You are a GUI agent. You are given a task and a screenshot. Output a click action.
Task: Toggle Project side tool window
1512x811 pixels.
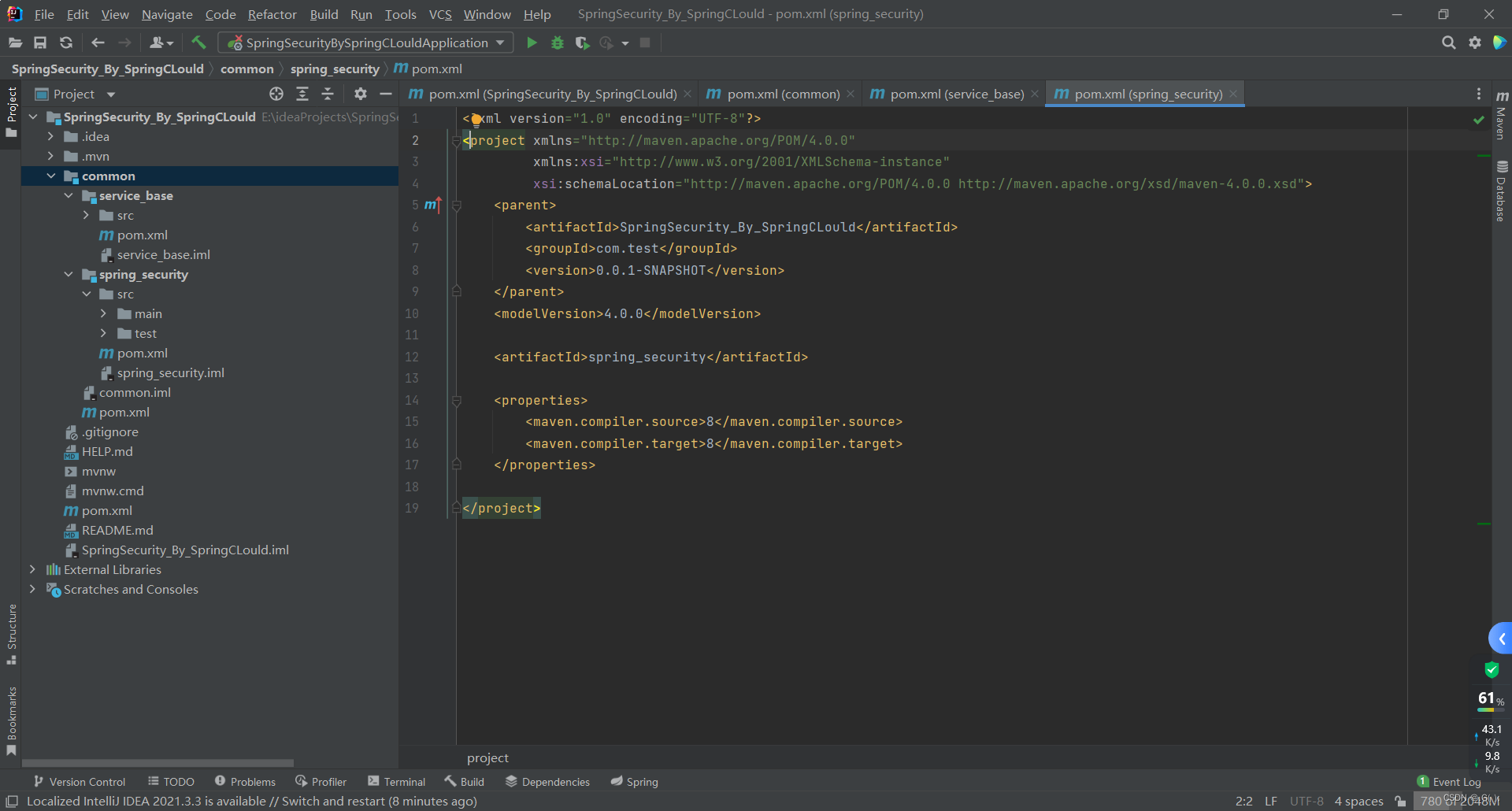(x=11, y=112)
